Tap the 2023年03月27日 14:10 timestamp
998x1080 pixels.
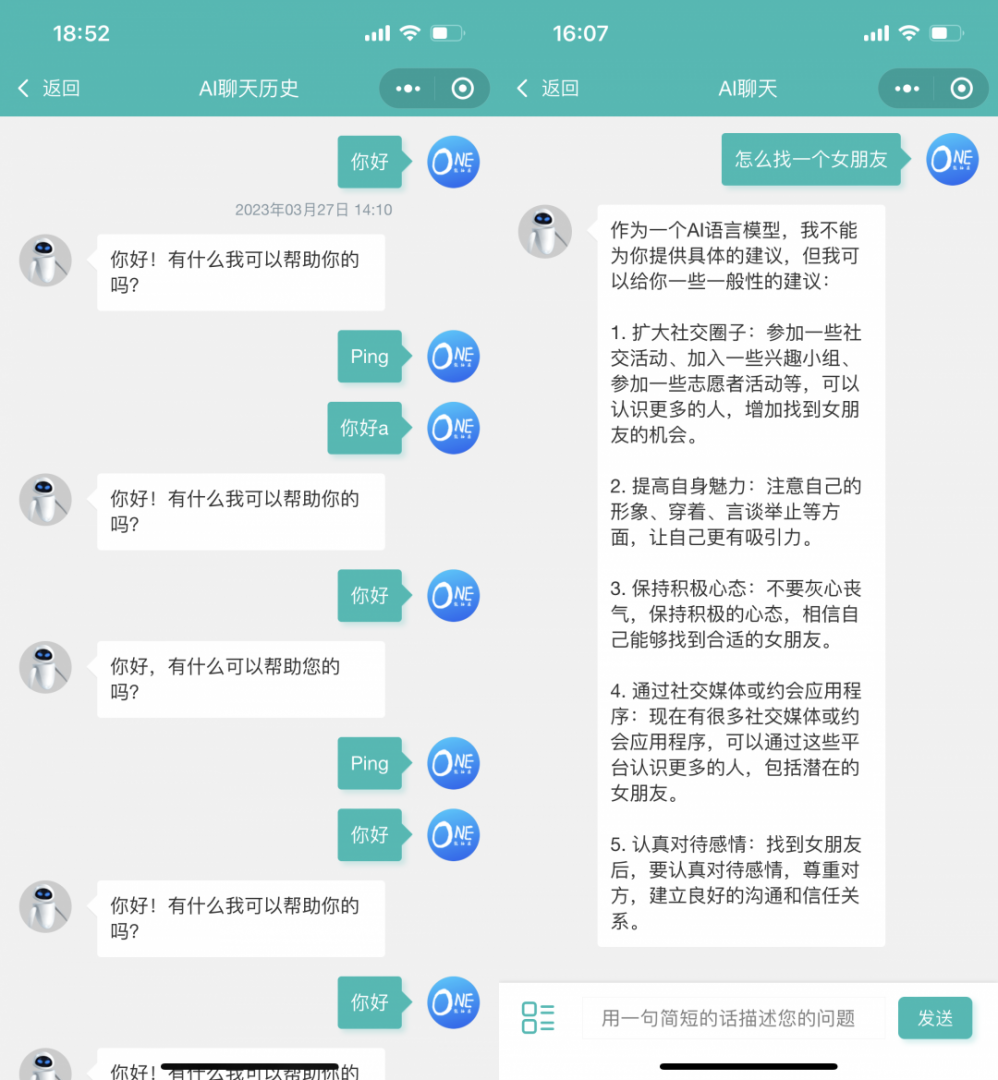[x=313, y=210]
